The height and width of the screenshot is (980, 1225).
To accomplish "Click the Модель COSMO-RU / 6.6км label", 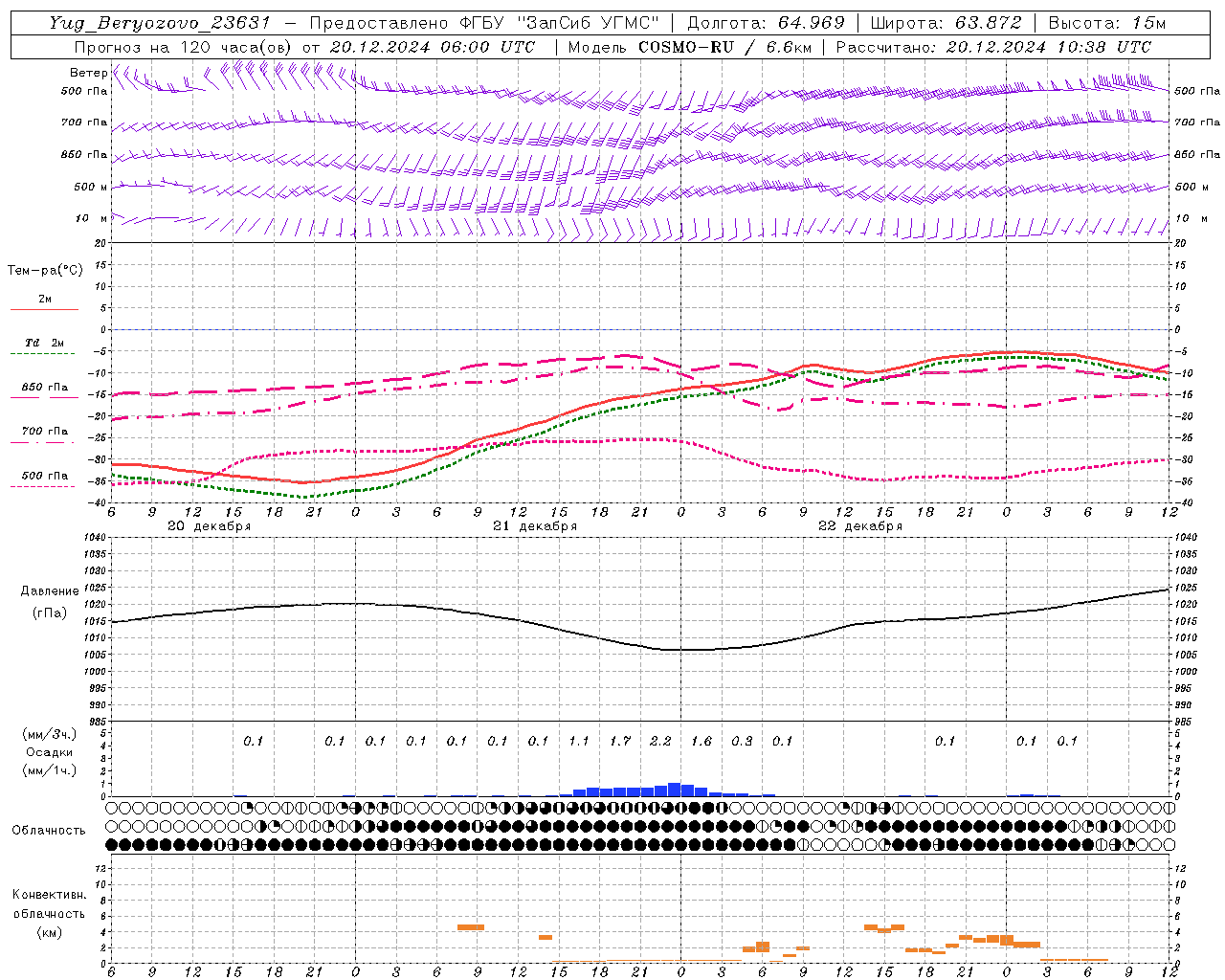I will coord(689,47).
